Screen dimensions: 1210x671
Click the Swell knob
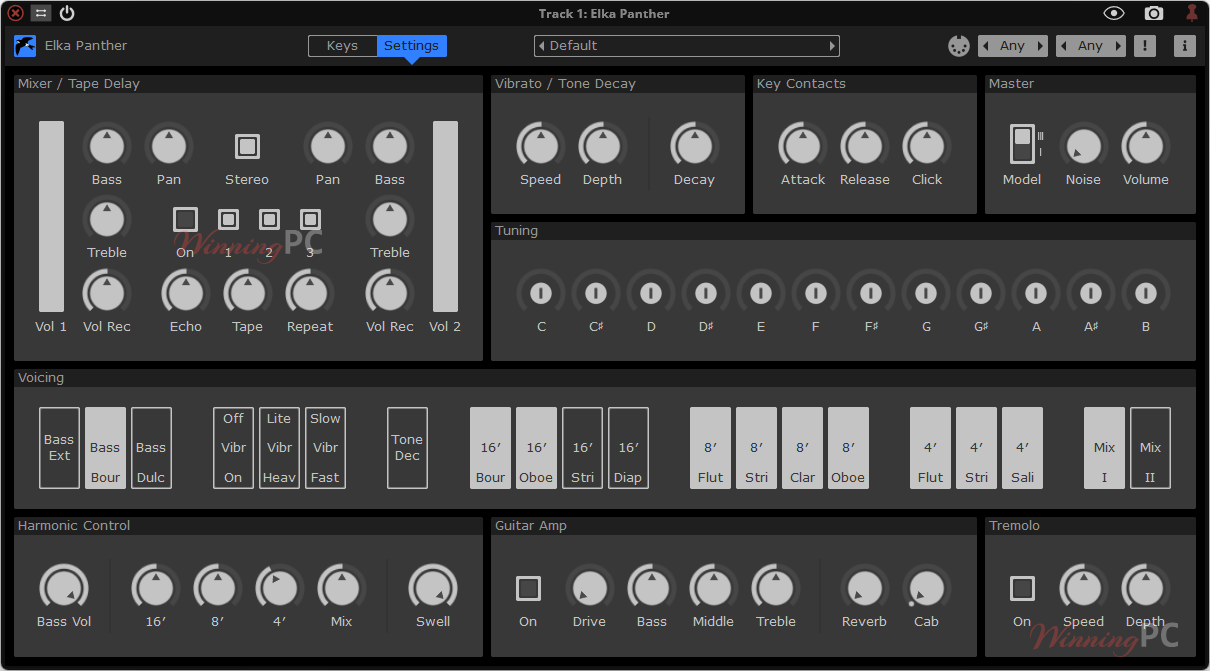433,588
